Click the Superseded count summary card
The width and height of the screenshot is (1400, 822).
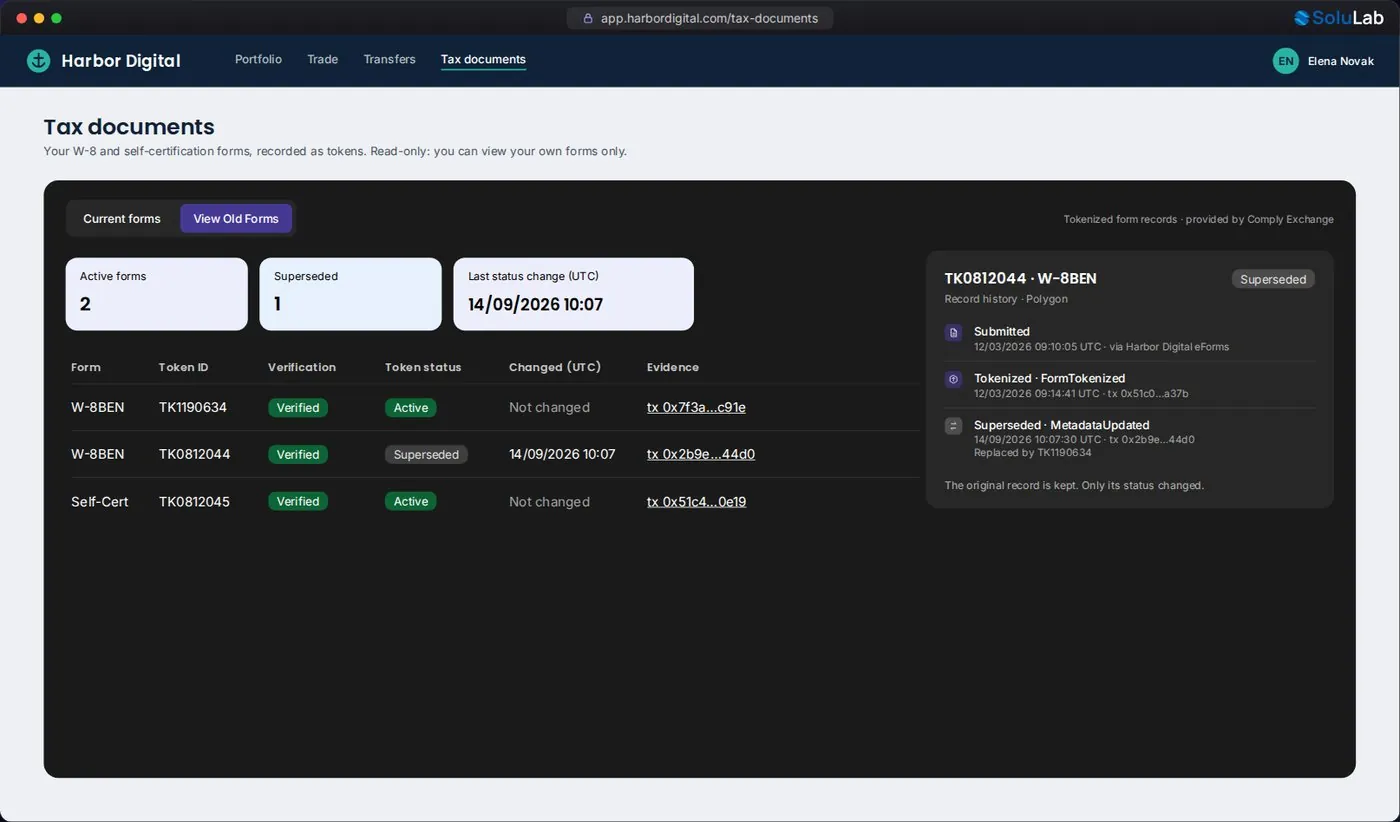(350, 294)
